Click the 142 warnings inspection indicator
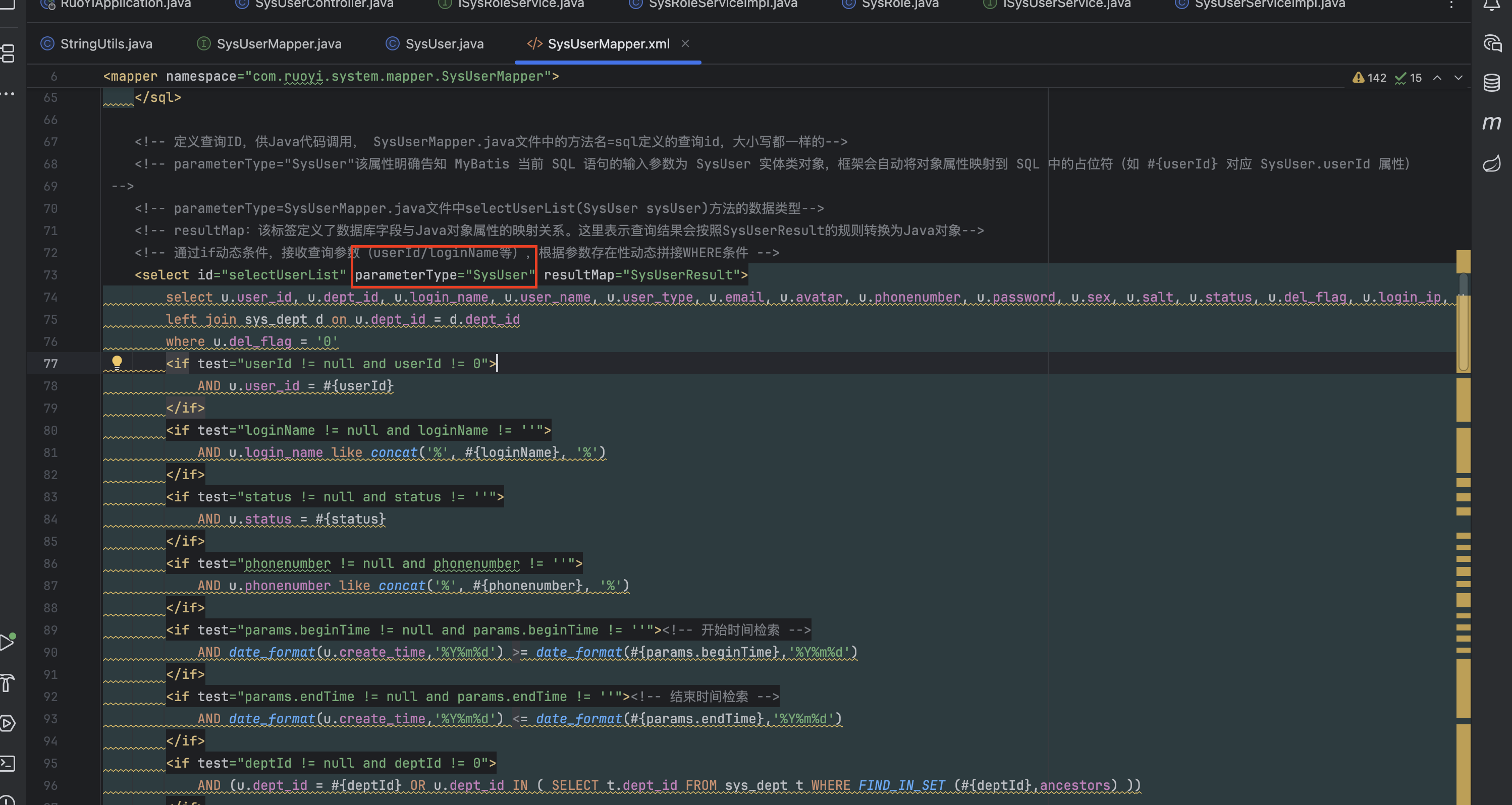This screenshot has width=1512, height=805. coord(1369,78)
